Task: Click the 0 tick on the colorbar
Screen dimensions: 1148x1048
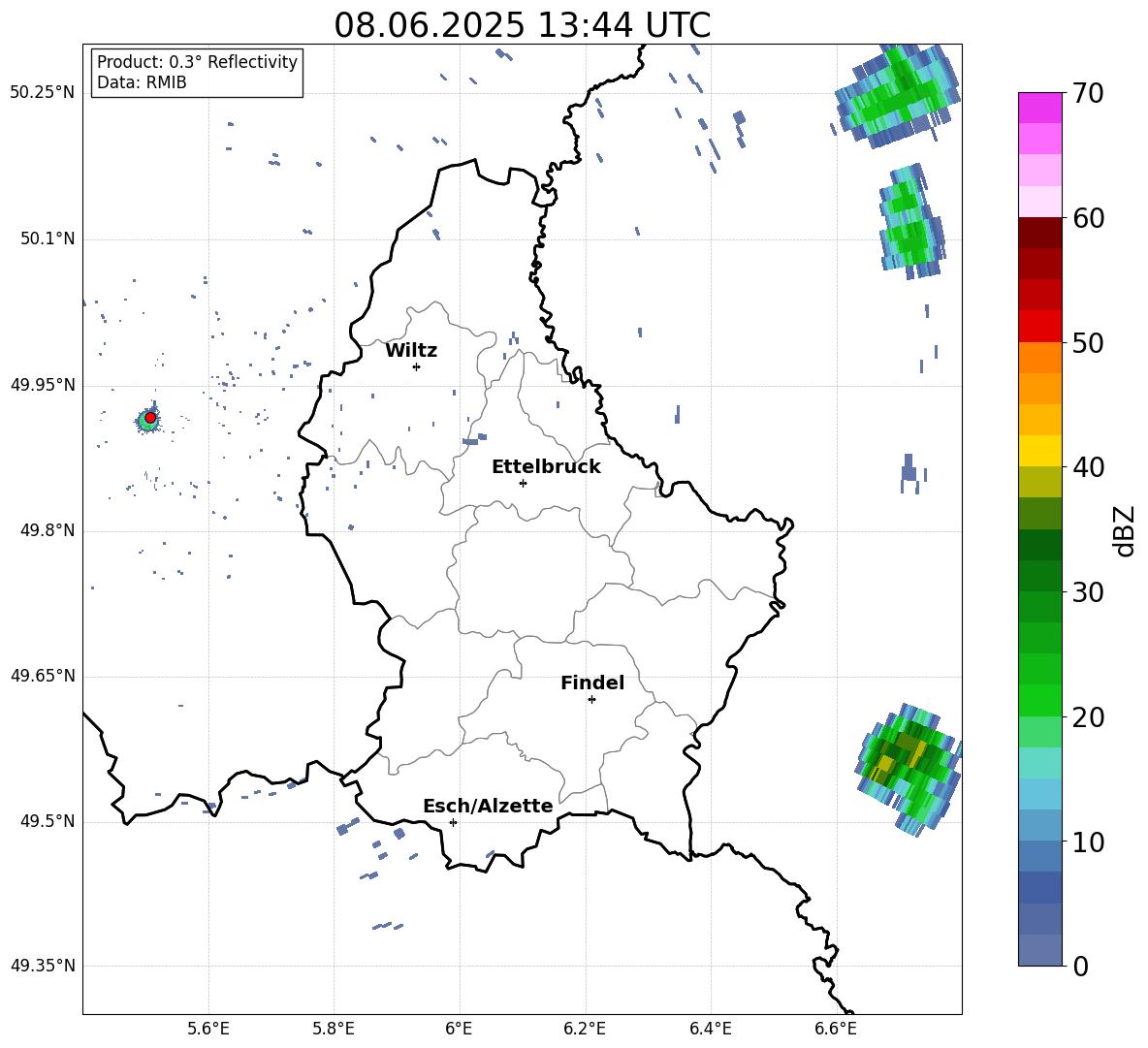Action: tap(1080, 967)
